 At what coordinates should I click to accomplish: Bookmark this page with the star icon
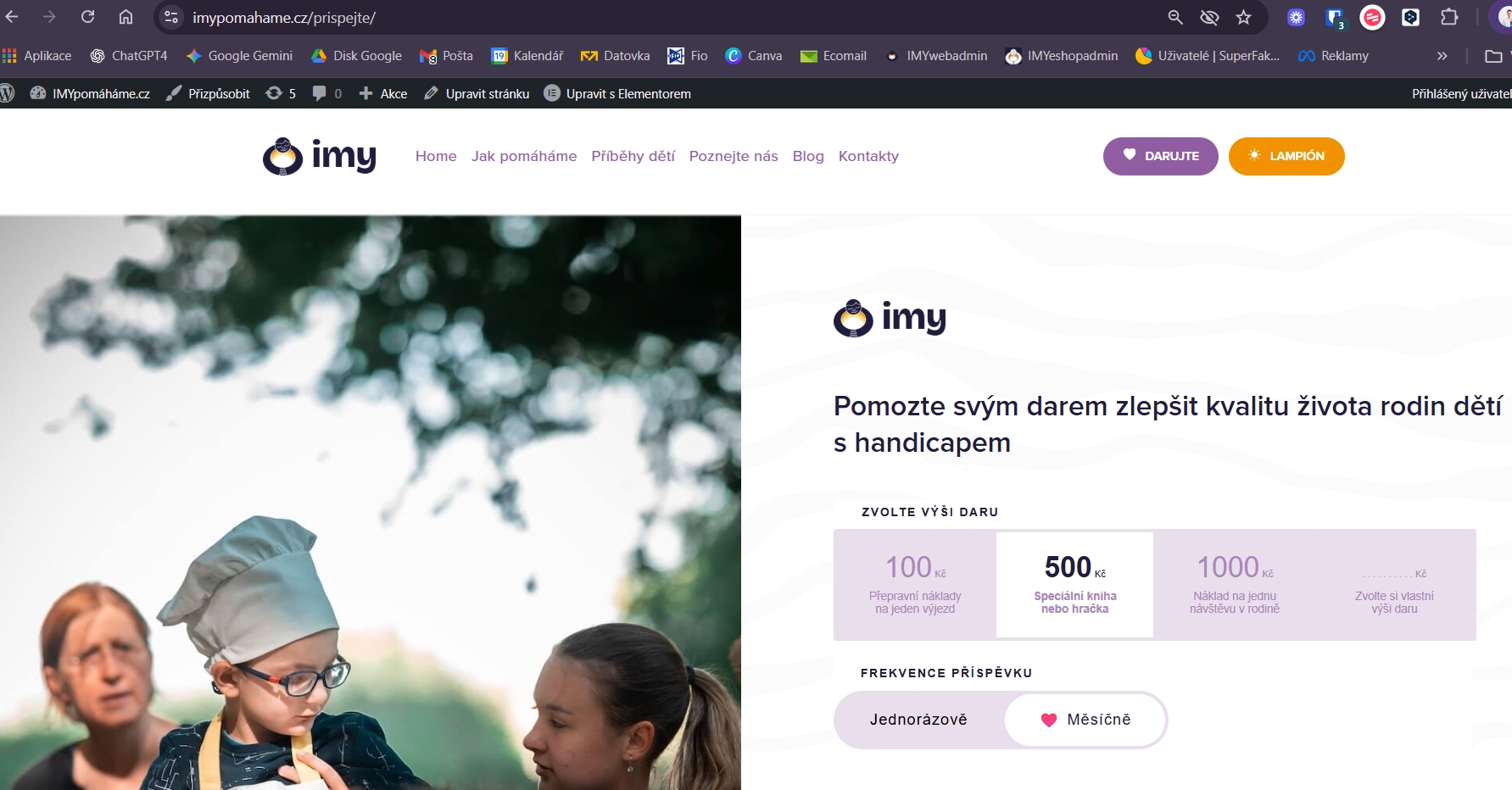[x=1243, y=17]
